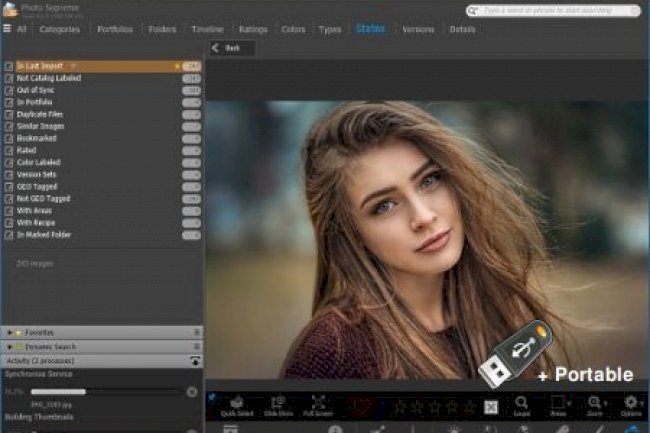Screen dimensions: 650x433
Task: Open the Favorites panel menu grip
Action: click(x=197, y=332)
